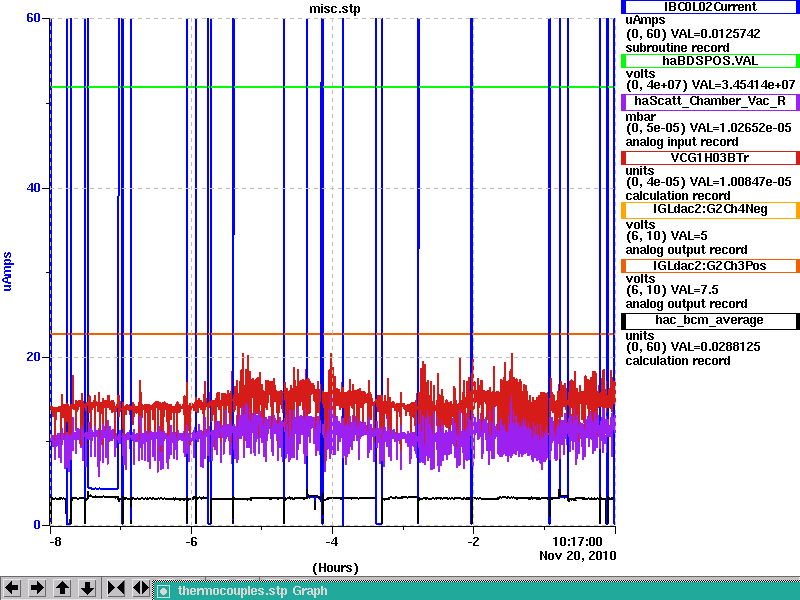Click the zoom-out time axis diamond icon
This screenshot has width=800, height=600.
pyautogui.click(x=141, y=588)
